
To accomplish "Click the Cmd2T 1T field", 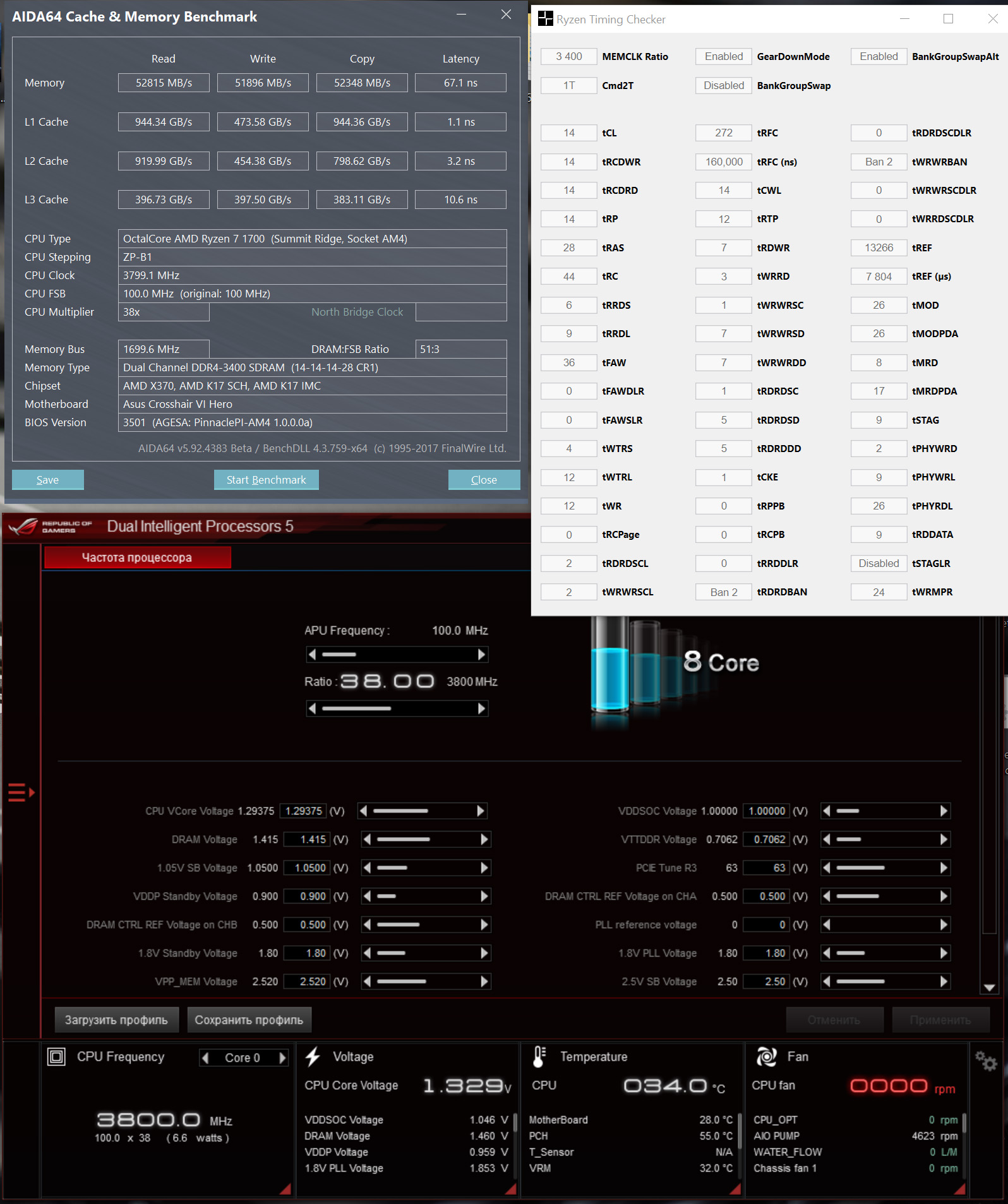I will (569, 85).
